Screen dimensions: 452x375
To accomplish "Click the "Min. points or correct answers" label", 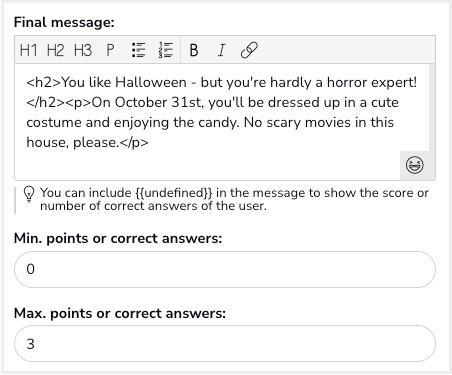I will point(118,239).
